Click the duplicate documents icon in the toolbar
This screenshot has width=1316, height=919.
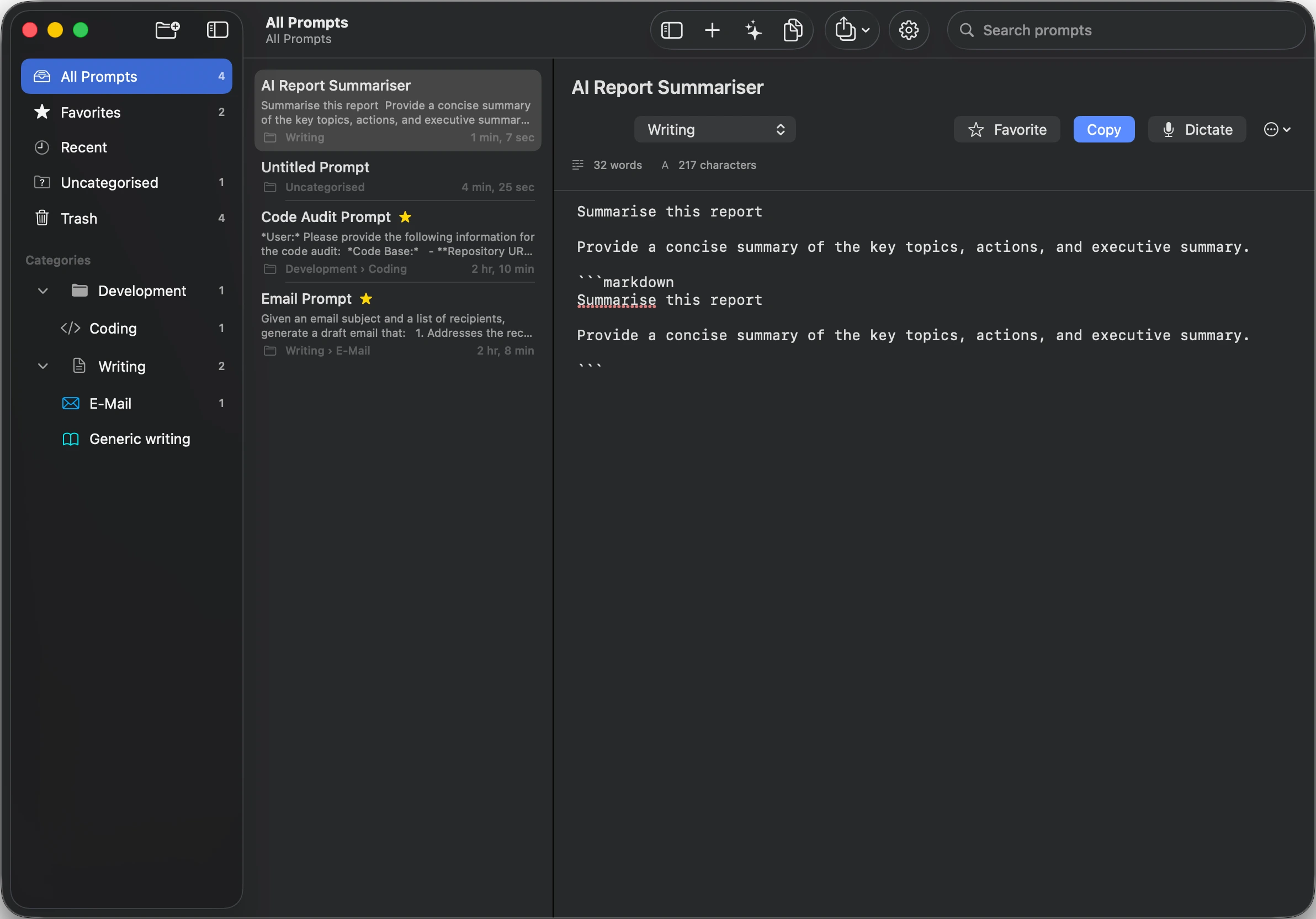[793, 30]
